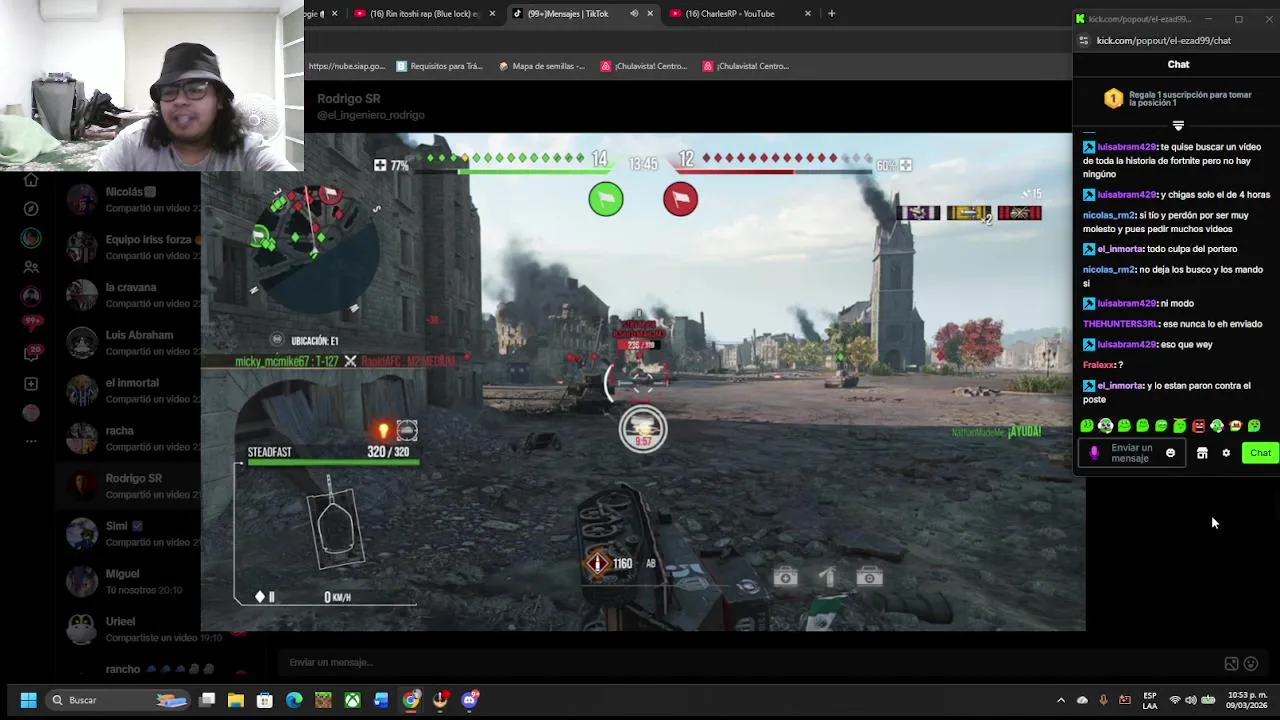Click the taskbar Buscar search box

118,700
